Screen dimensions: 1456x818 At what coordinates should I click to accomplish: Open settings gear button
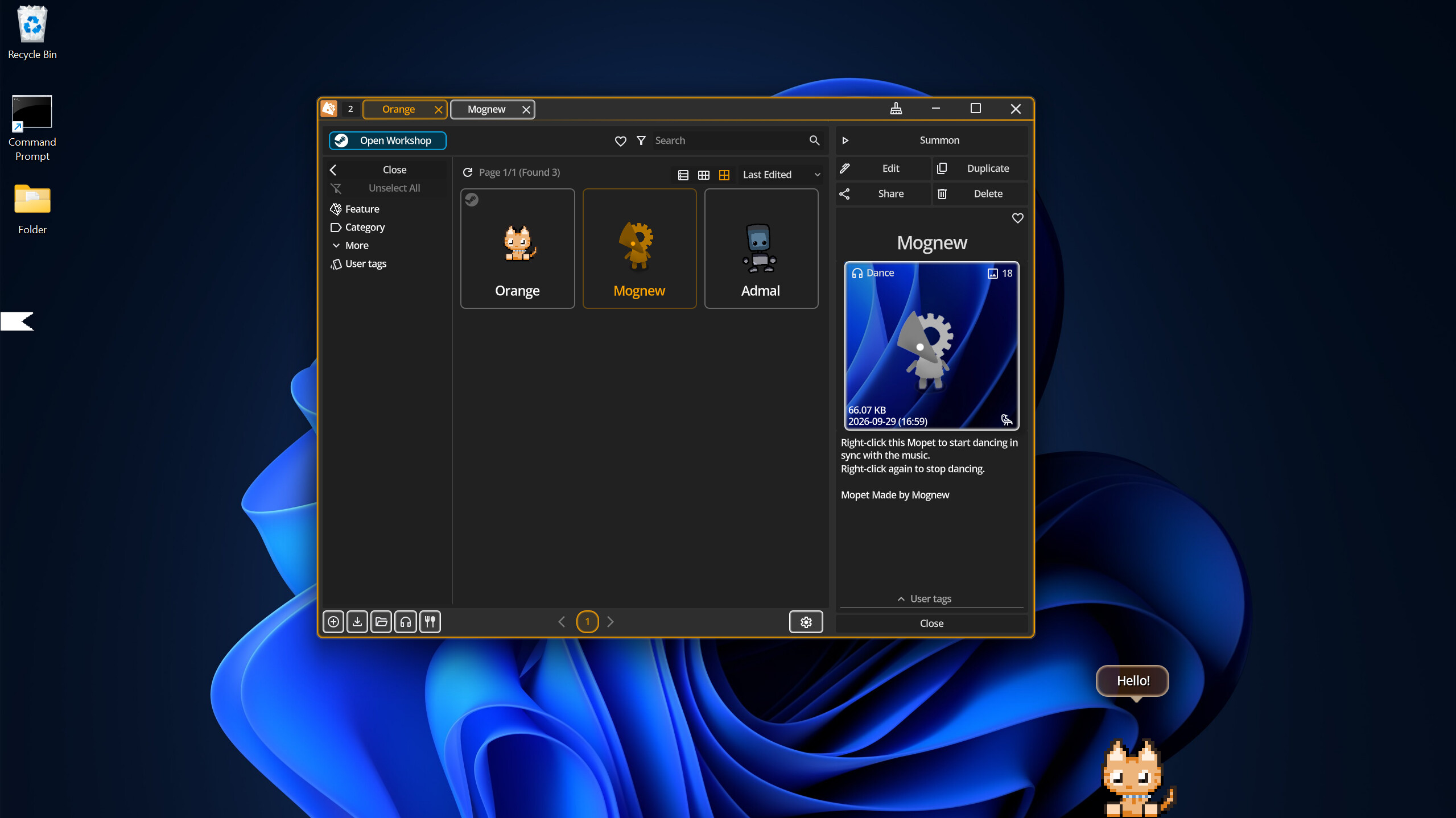coord(806,622)
